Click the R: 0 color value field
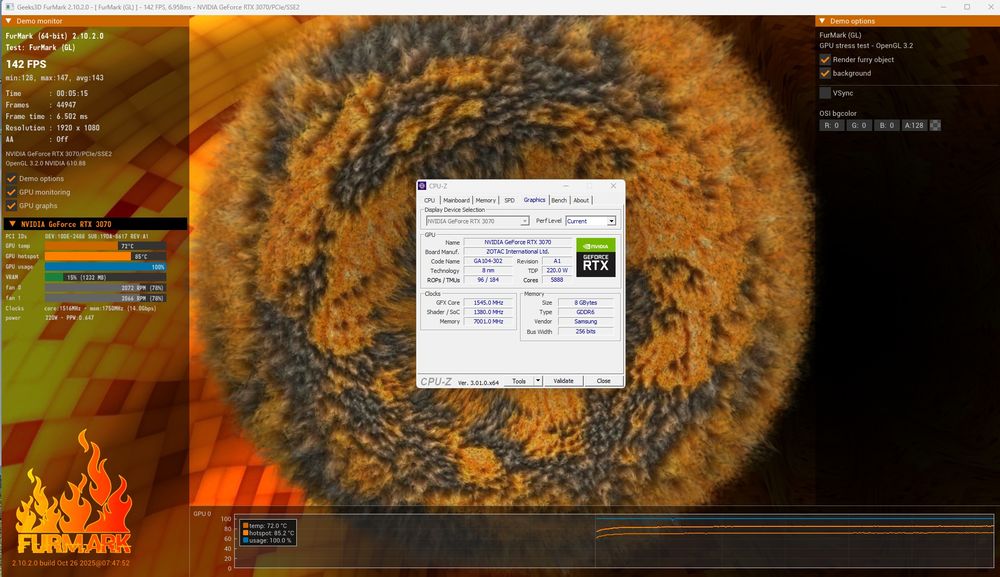The height and width of the screenshot is (577, 1000). pyautogui.click(x=832, y=126)
